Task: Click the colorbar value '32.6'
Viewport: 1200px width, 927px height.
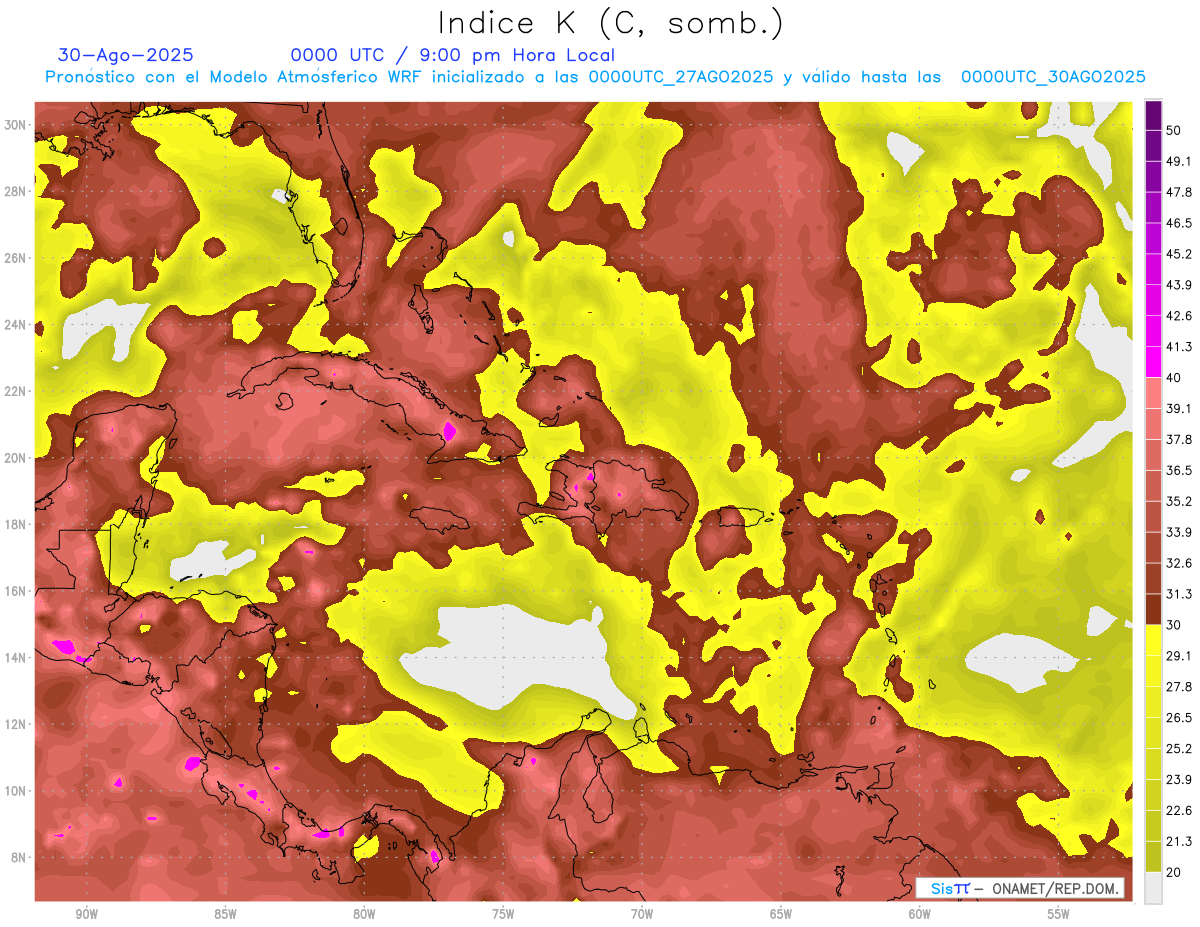Action: pos(1179,563)
